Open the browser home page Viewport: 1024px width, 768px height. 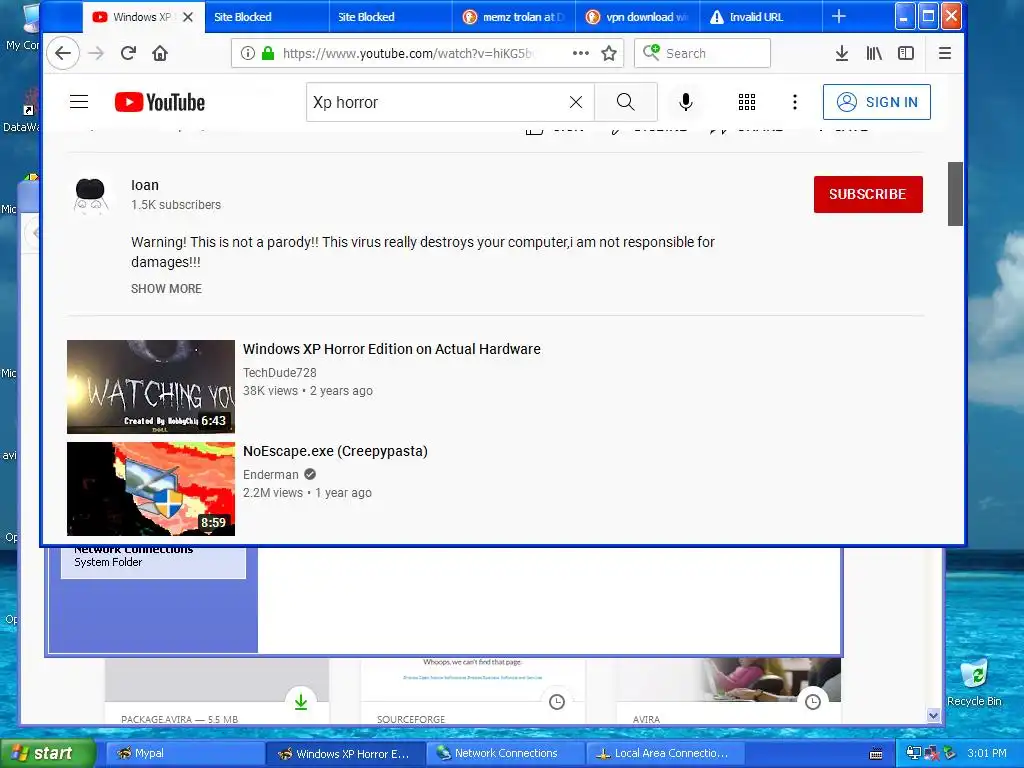click(x=160, y=53)
